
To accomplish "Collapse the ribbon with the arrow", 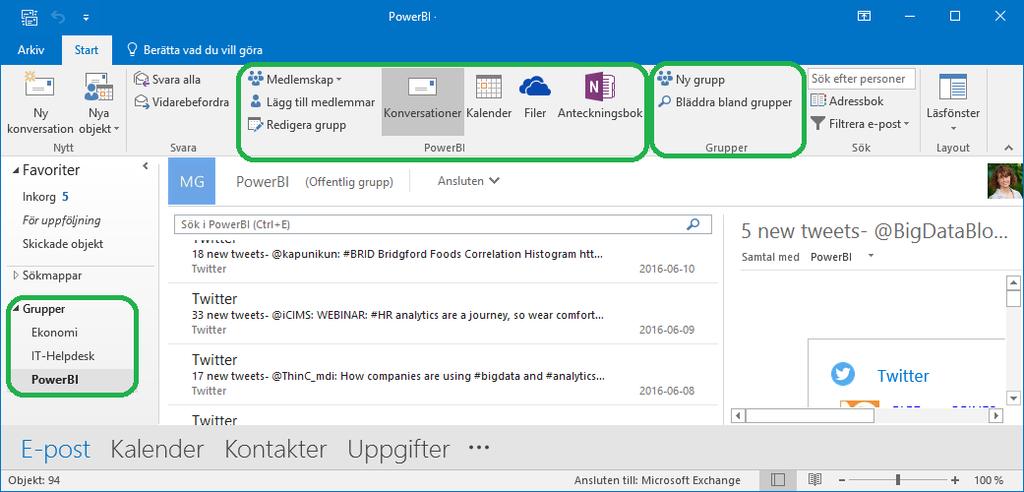I will pos(1009,148).
